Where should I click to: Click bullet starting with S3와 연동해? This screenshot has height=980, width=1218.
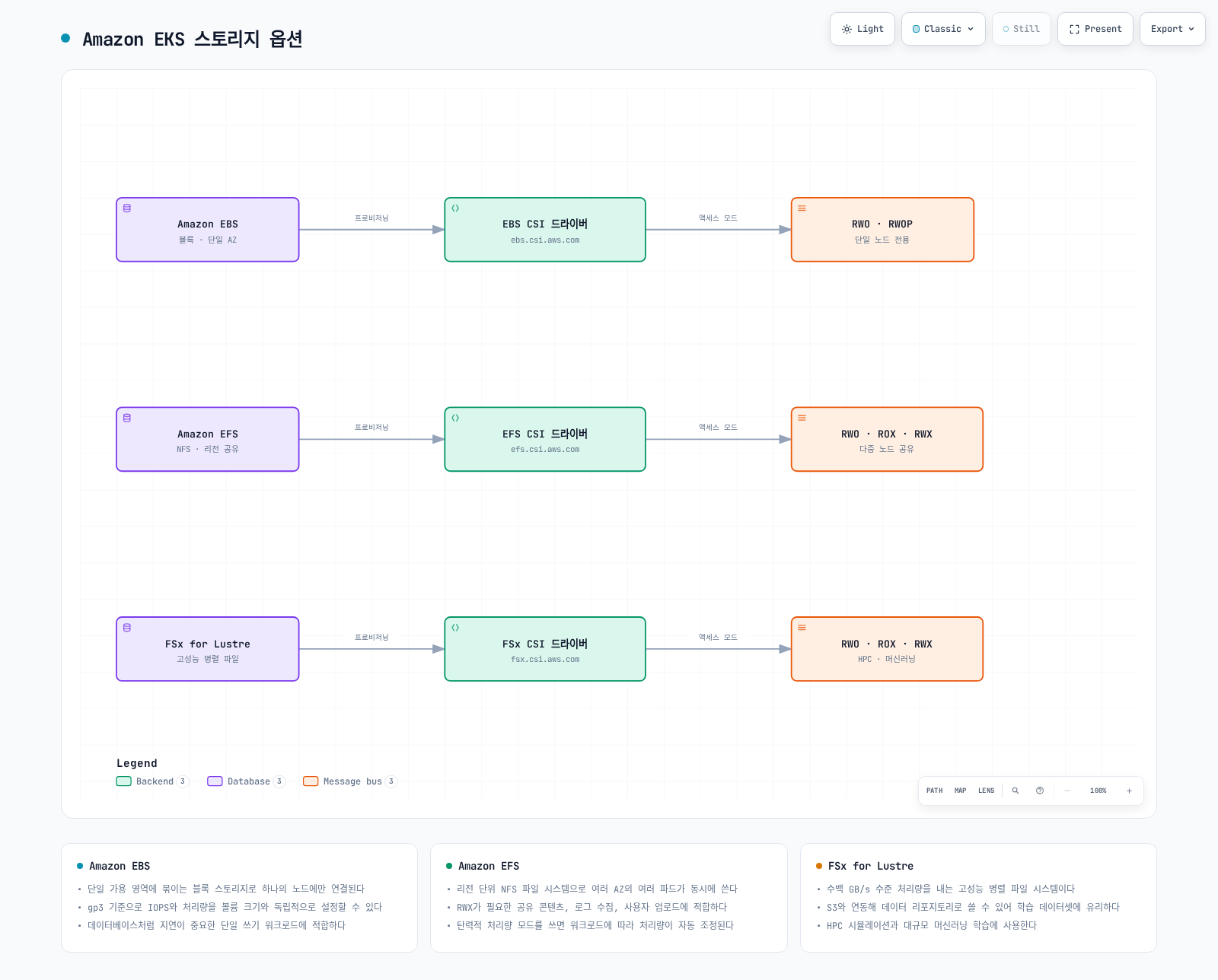(973, 907)
